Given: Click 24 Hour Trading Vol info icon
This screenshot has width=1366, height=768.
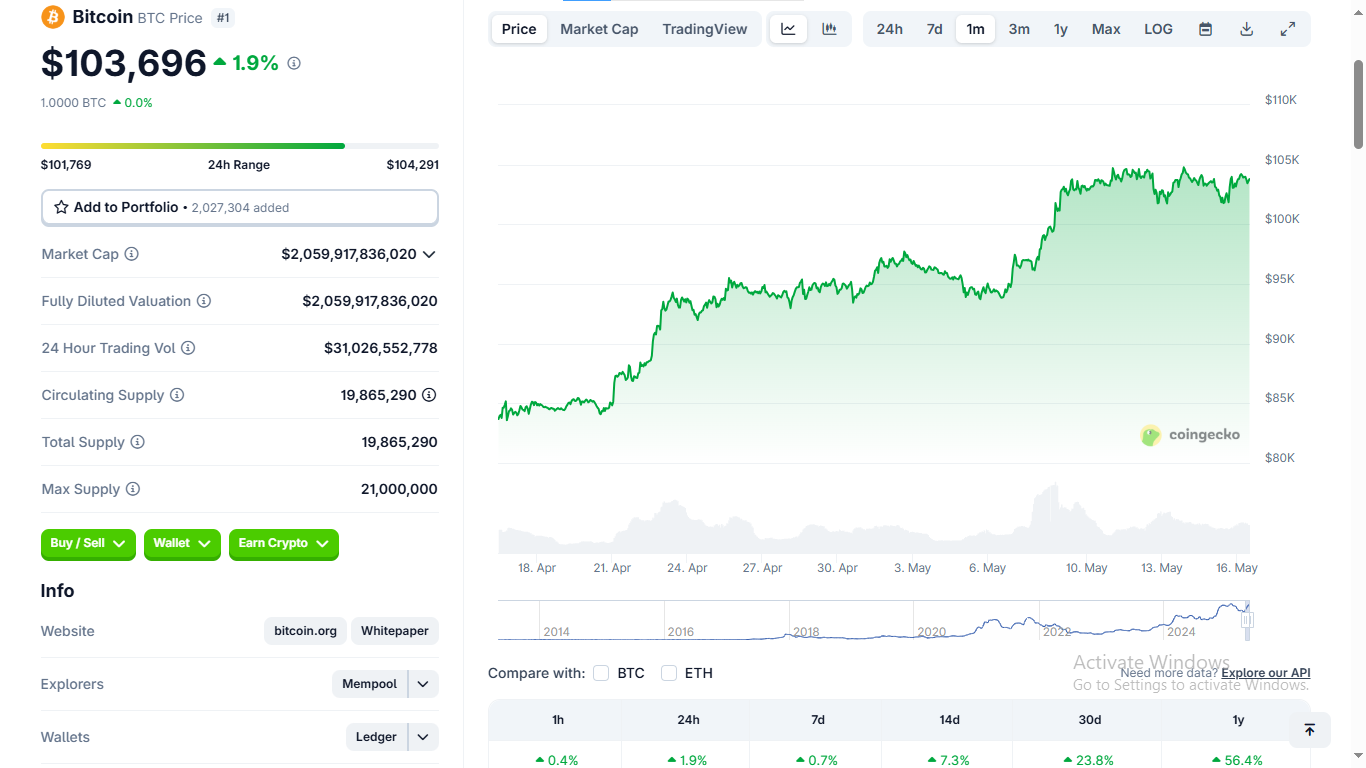Looking at the screenshot, I should tap(188, 348).
